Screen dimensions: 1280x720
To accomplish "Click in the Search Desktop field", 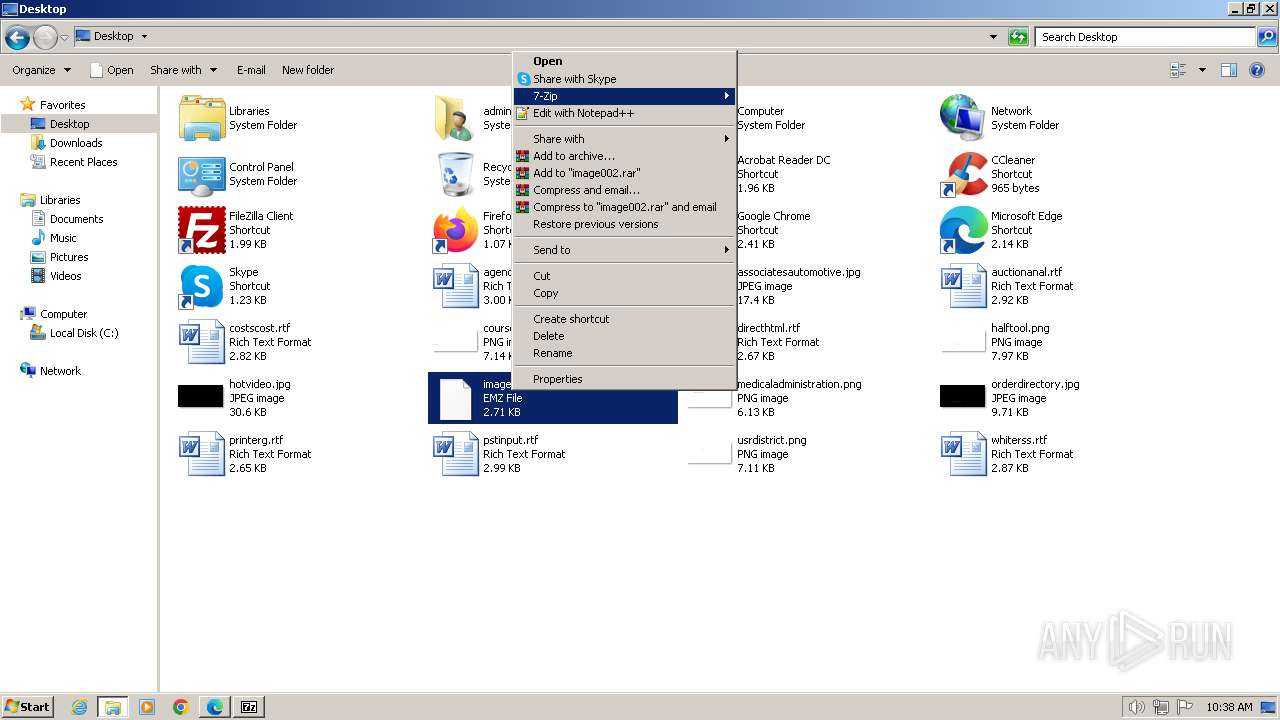I will click(x=1145, y=37).
